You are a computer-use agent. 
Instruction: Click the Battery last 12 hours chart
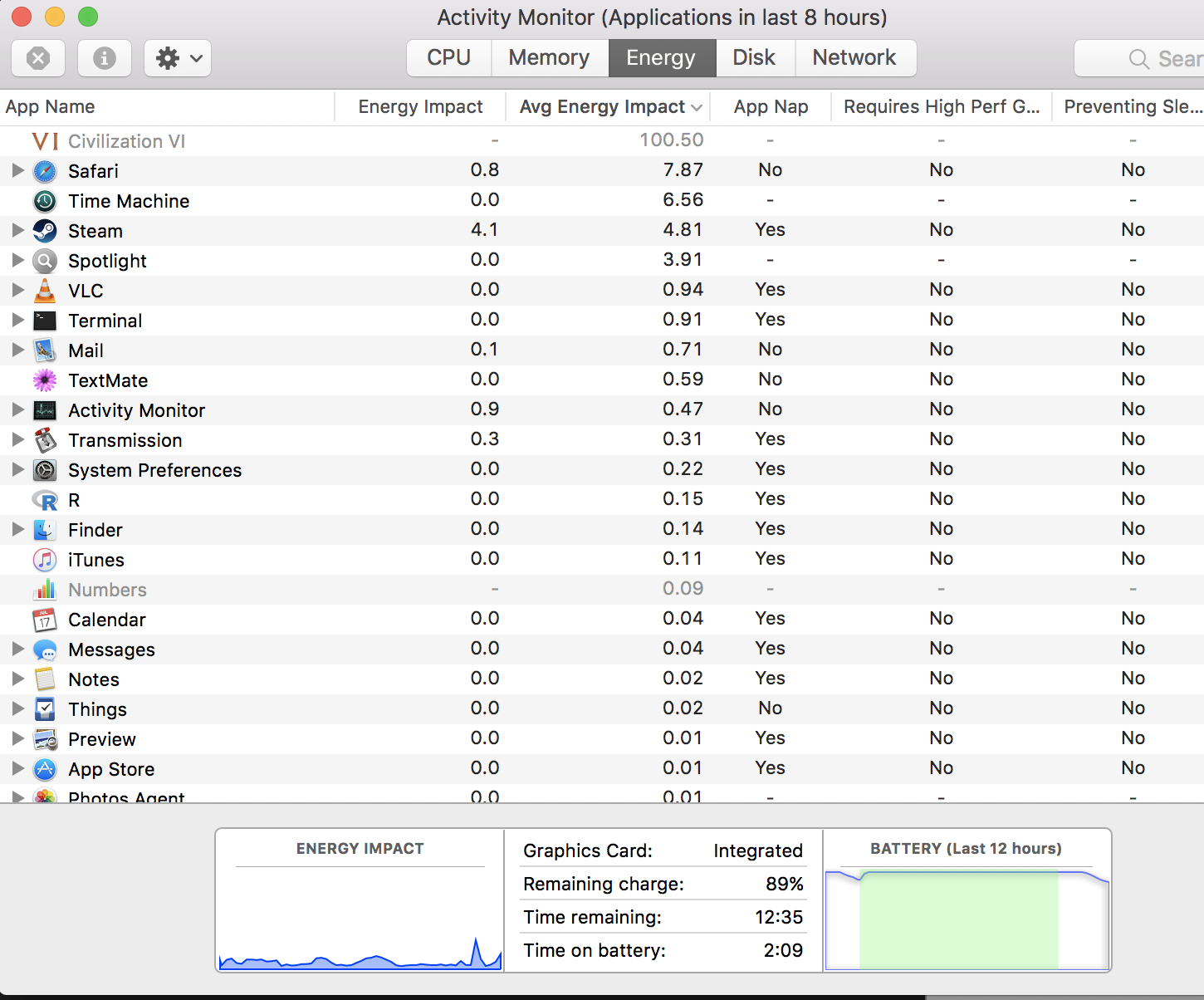(x=967, y=919)
